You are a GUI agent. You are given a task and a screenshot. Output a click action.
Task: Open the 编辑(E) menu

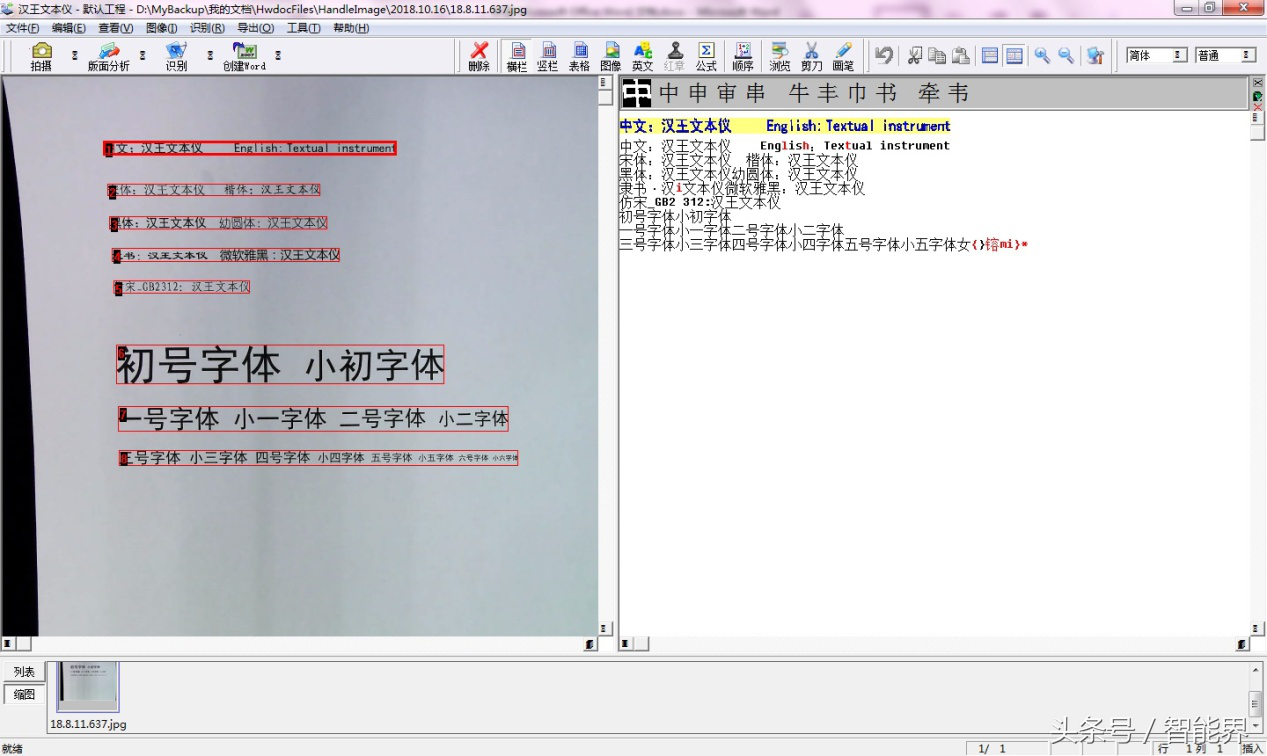point(69,28)
